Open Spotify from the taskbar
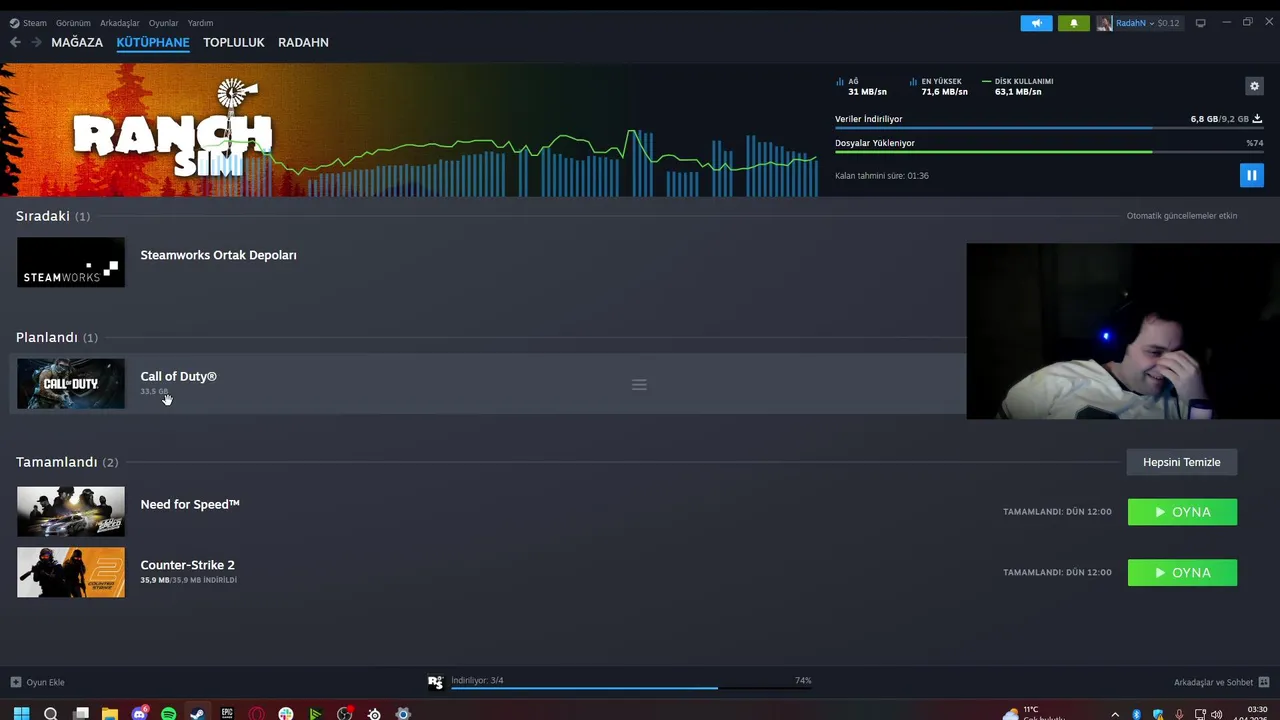 click(x=169, y=713)
